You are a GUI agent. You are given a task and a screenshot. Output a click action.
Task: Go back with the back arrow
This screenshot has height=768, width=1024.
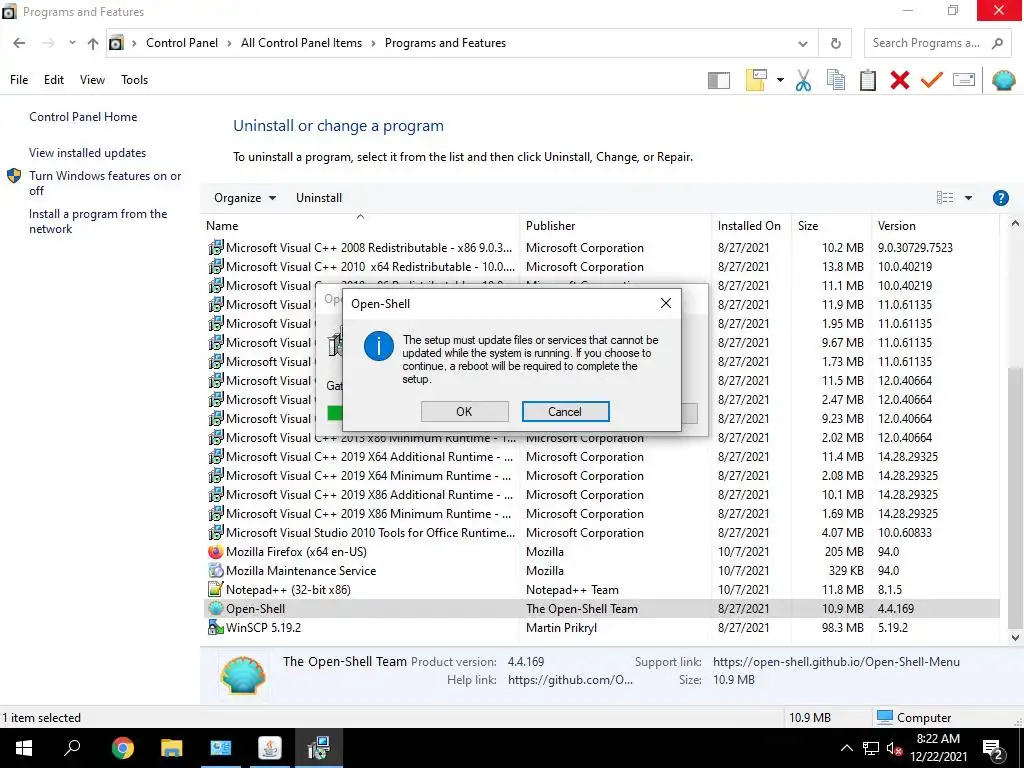[19, 43]
